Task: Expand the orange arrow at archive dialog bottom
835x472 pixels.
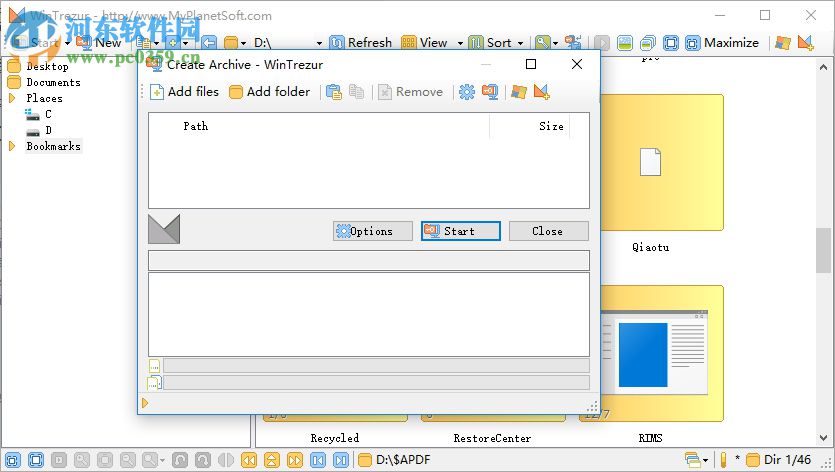Action: tap(145, 403)
